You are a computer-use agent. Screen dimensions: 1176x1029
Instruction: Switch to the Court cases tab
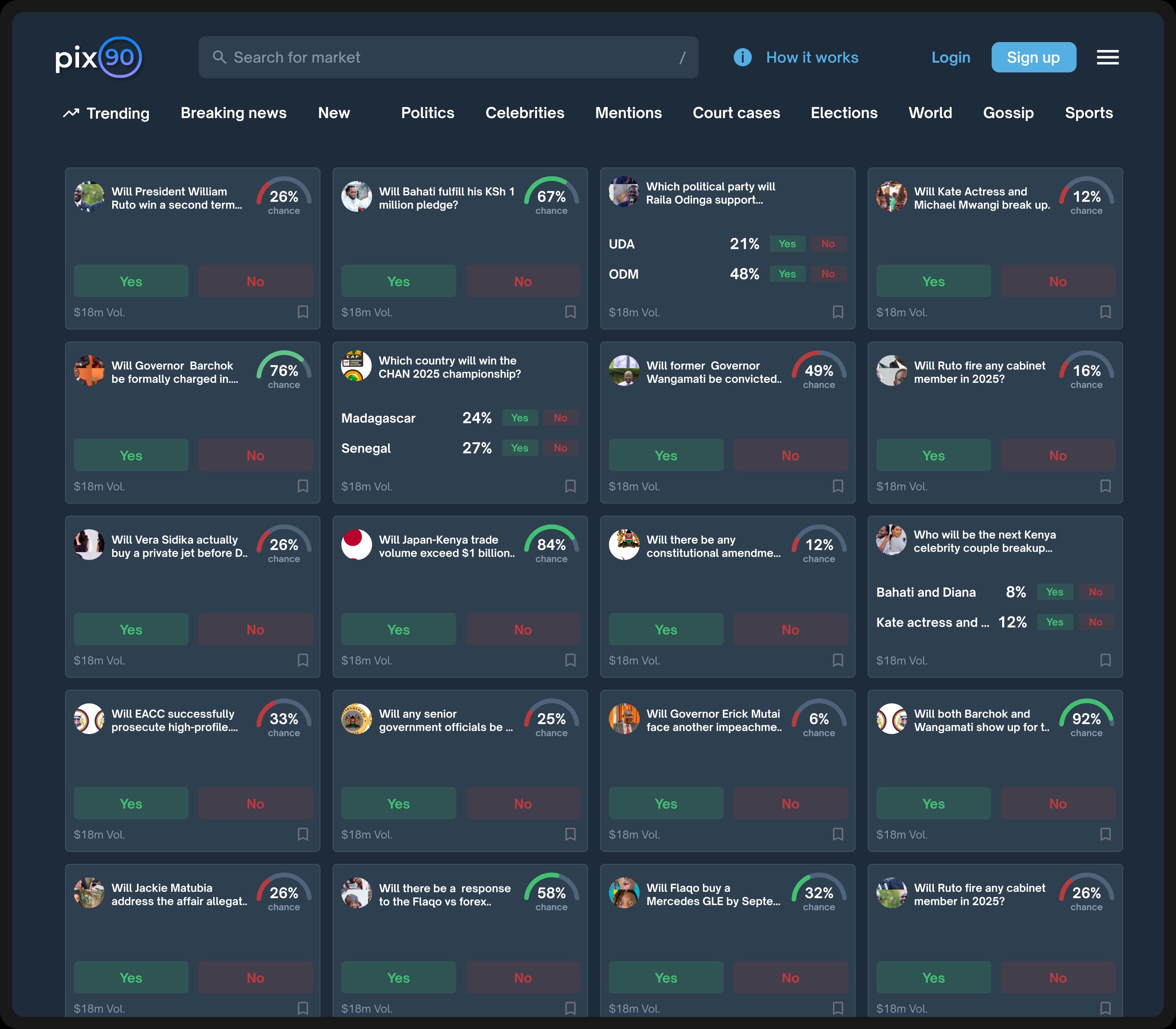pyautogui.click(x=736, y=113)
